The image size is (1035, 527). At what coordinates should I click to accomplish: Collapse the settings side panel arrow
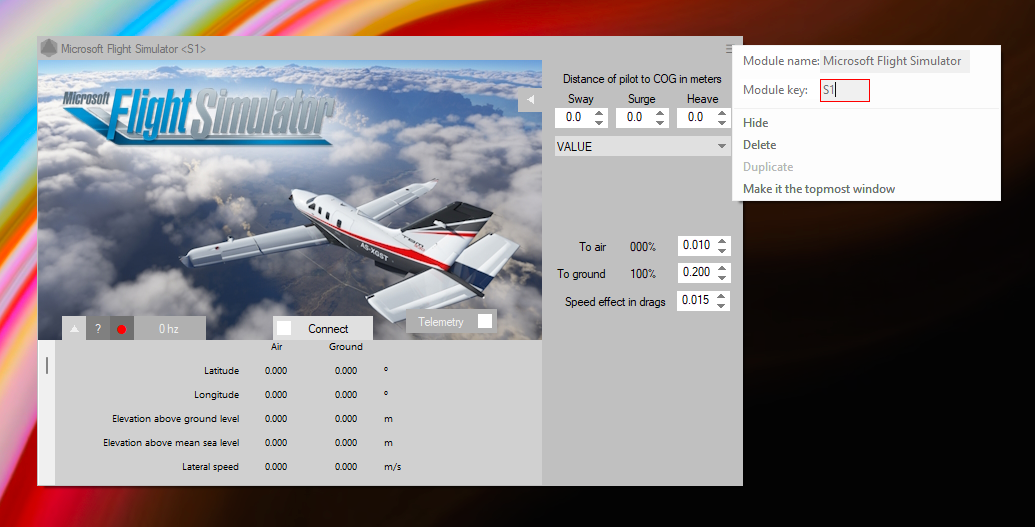click(530, 100)
